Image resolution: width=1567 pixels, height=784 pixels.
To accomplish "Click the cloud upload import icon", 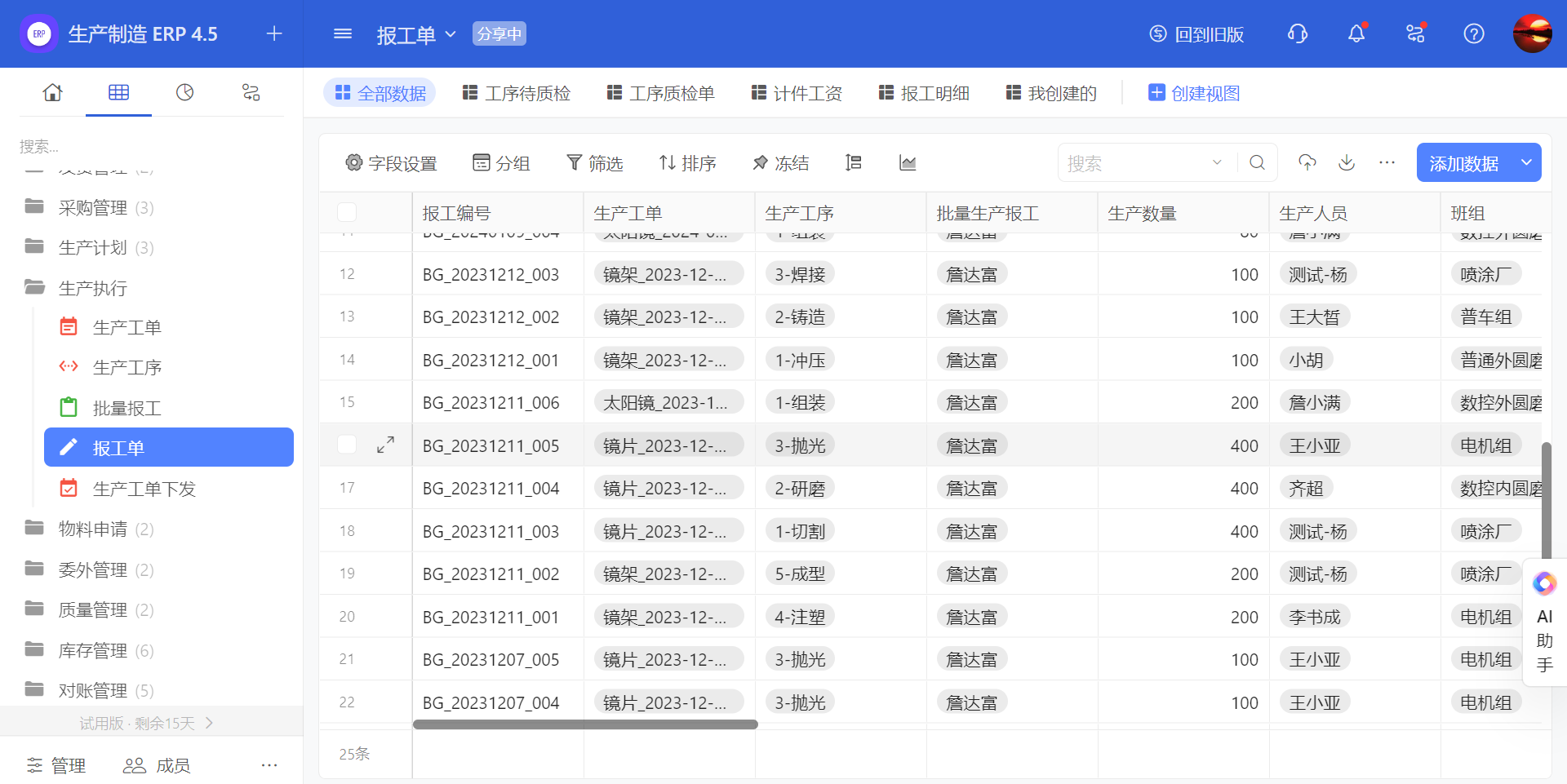I will coord(1307,162).
